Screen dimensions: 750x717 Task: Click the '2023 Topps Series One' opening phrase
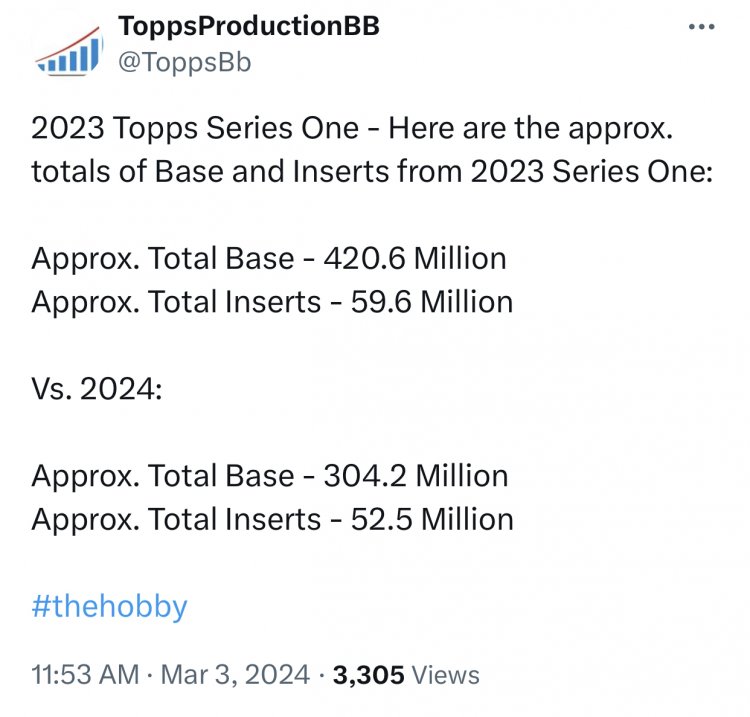pos(195,128)
